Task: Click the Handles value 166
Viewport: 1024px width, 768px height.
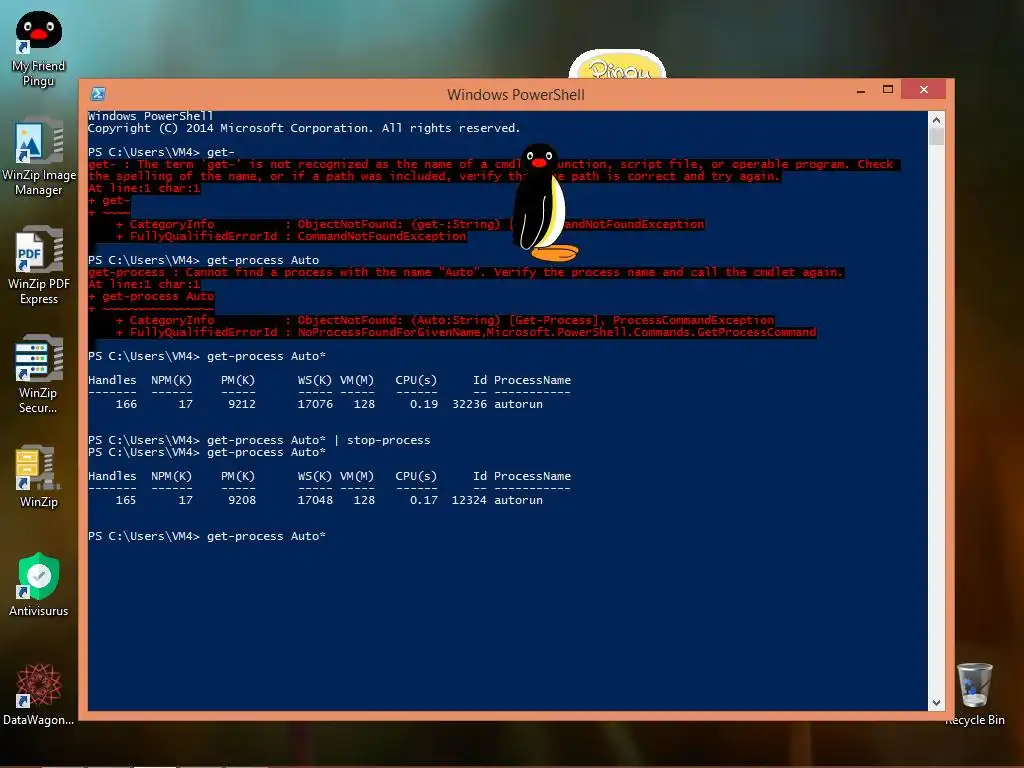Action: 126,404
